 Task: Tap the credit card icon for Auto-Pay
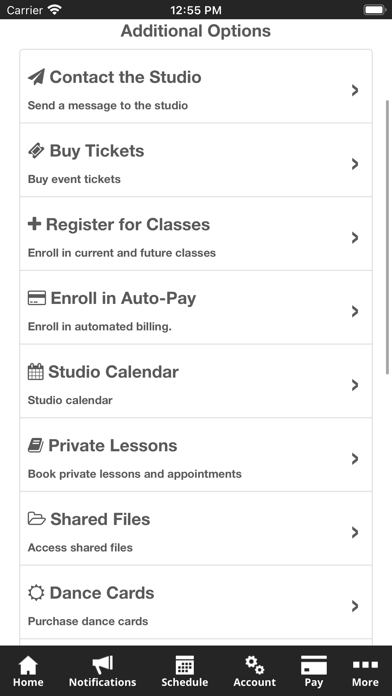[x=37, y=298]
